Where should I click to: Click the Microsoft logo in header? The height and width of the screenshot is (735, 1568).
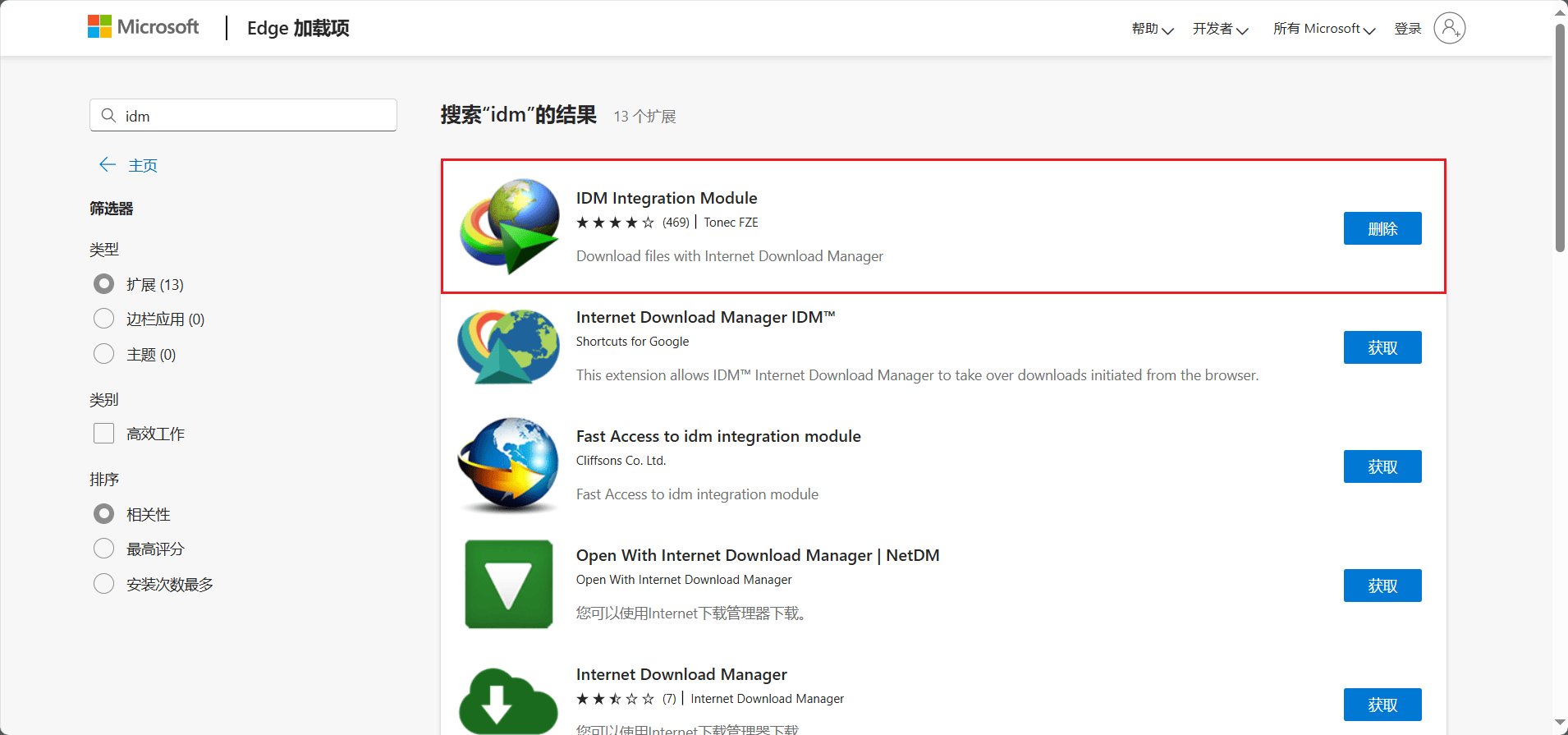tap(144, 27)
